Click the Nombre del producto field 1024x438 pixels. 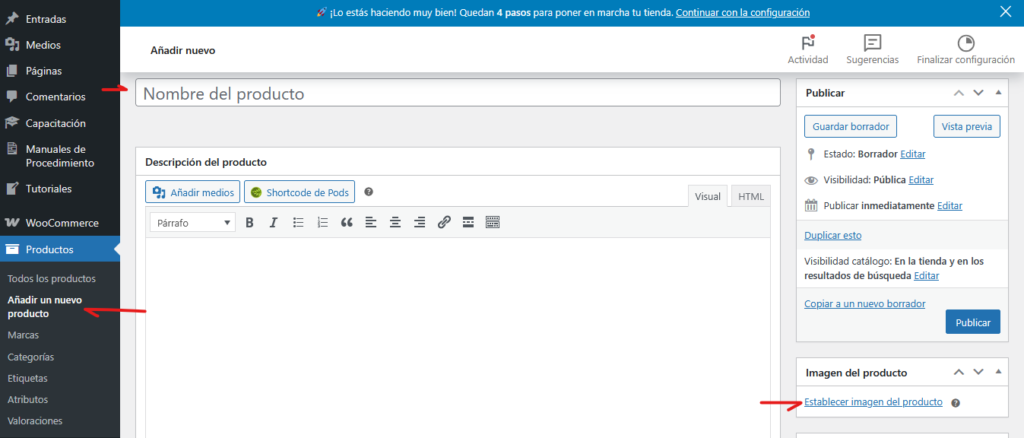457,93
